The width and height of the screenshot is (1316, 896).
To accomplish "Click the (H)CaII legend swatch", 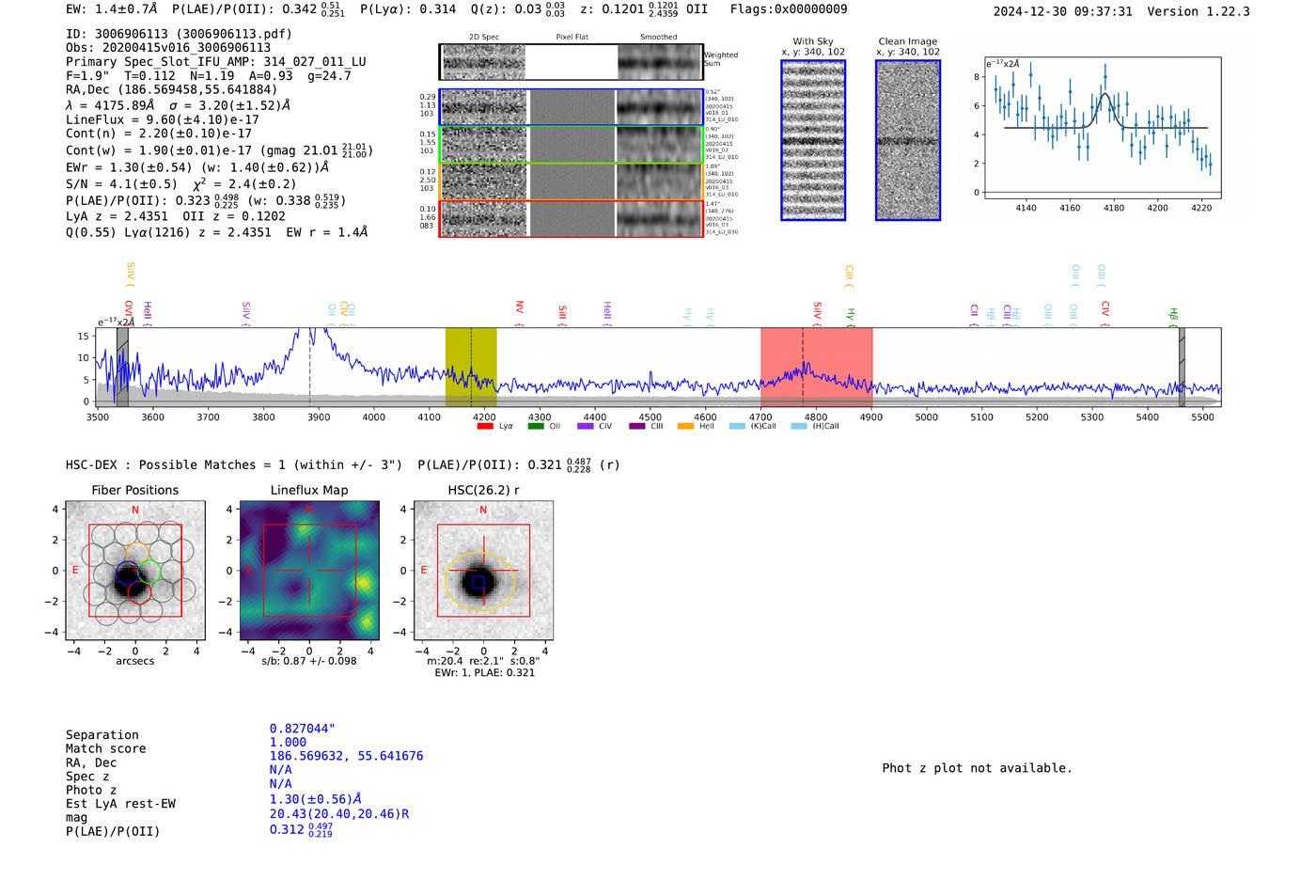I will coord(799,426).
